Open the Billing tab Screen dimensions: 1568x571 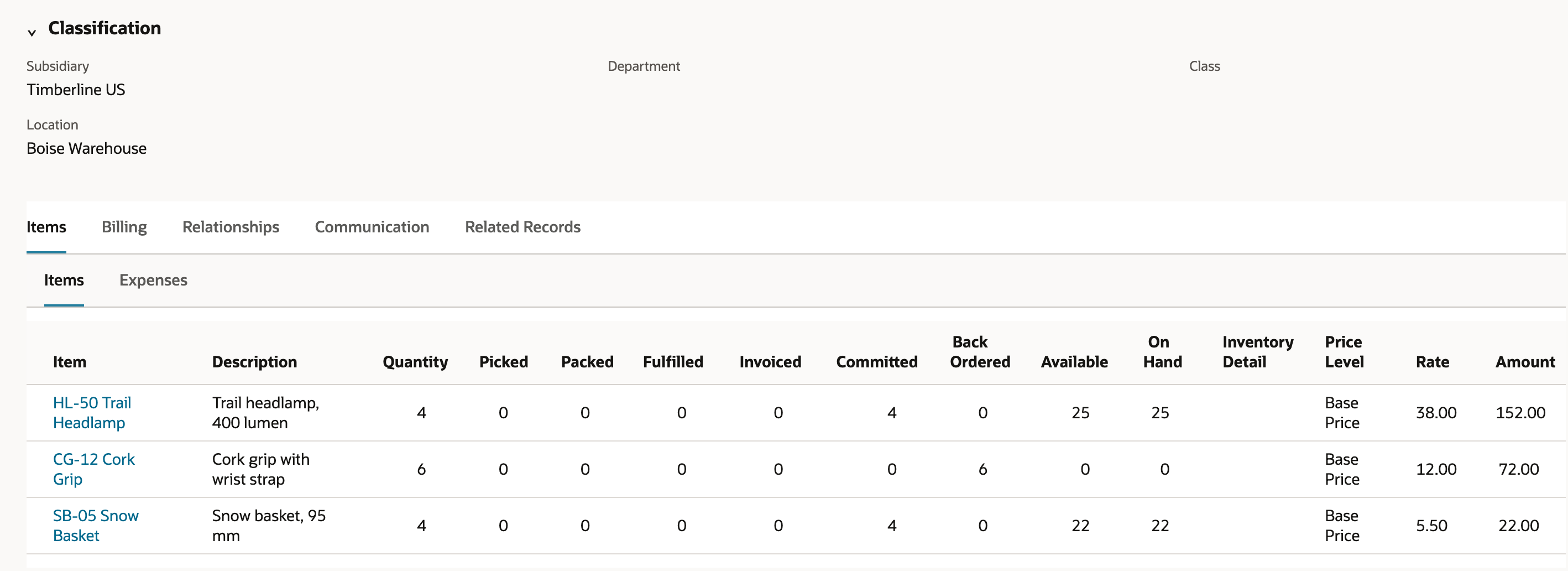tap(124, 227)
